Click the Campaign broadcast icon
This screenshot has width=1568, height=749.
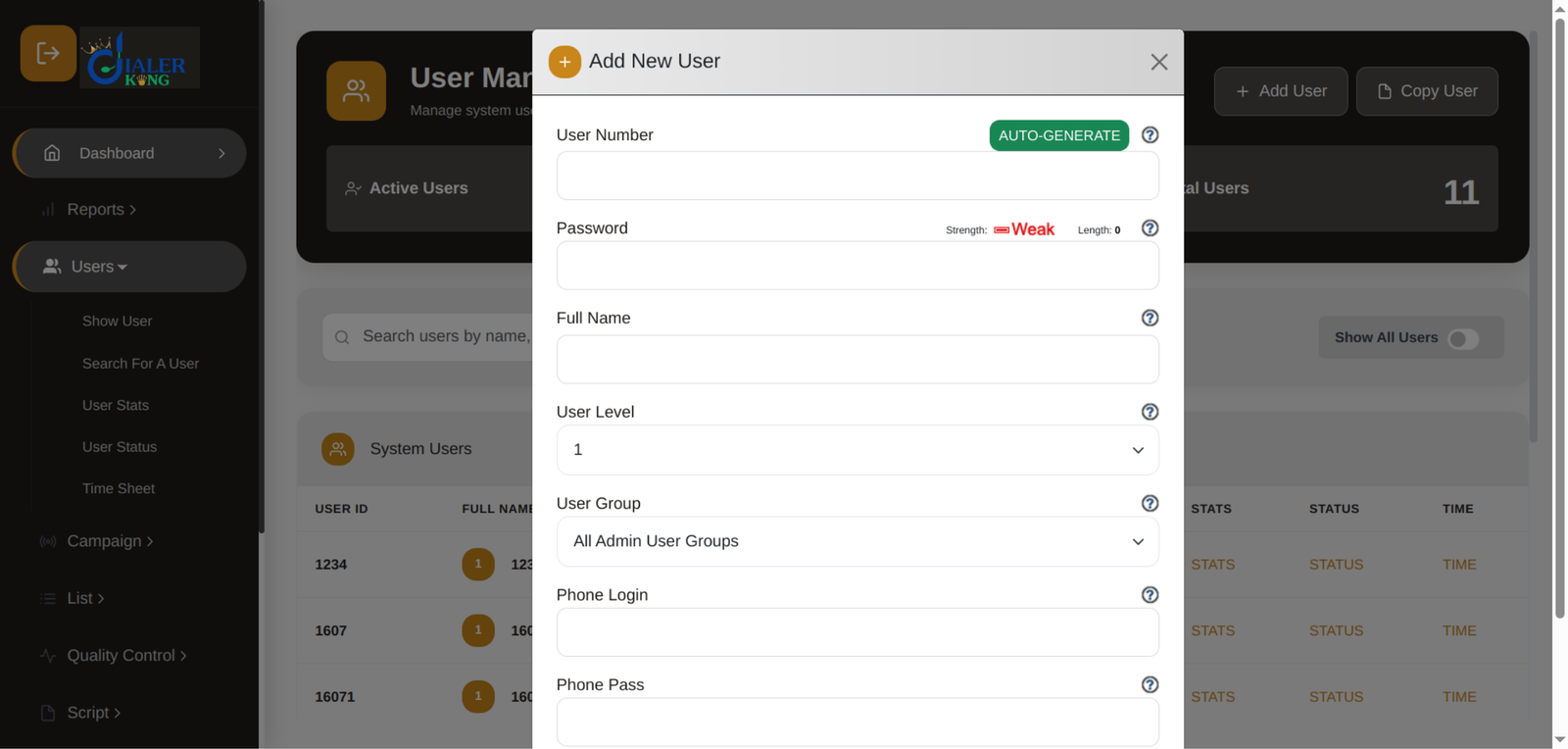(48, 541)
